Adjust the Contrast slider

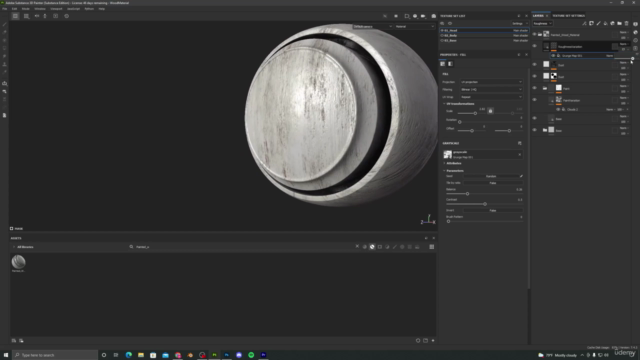484,204
